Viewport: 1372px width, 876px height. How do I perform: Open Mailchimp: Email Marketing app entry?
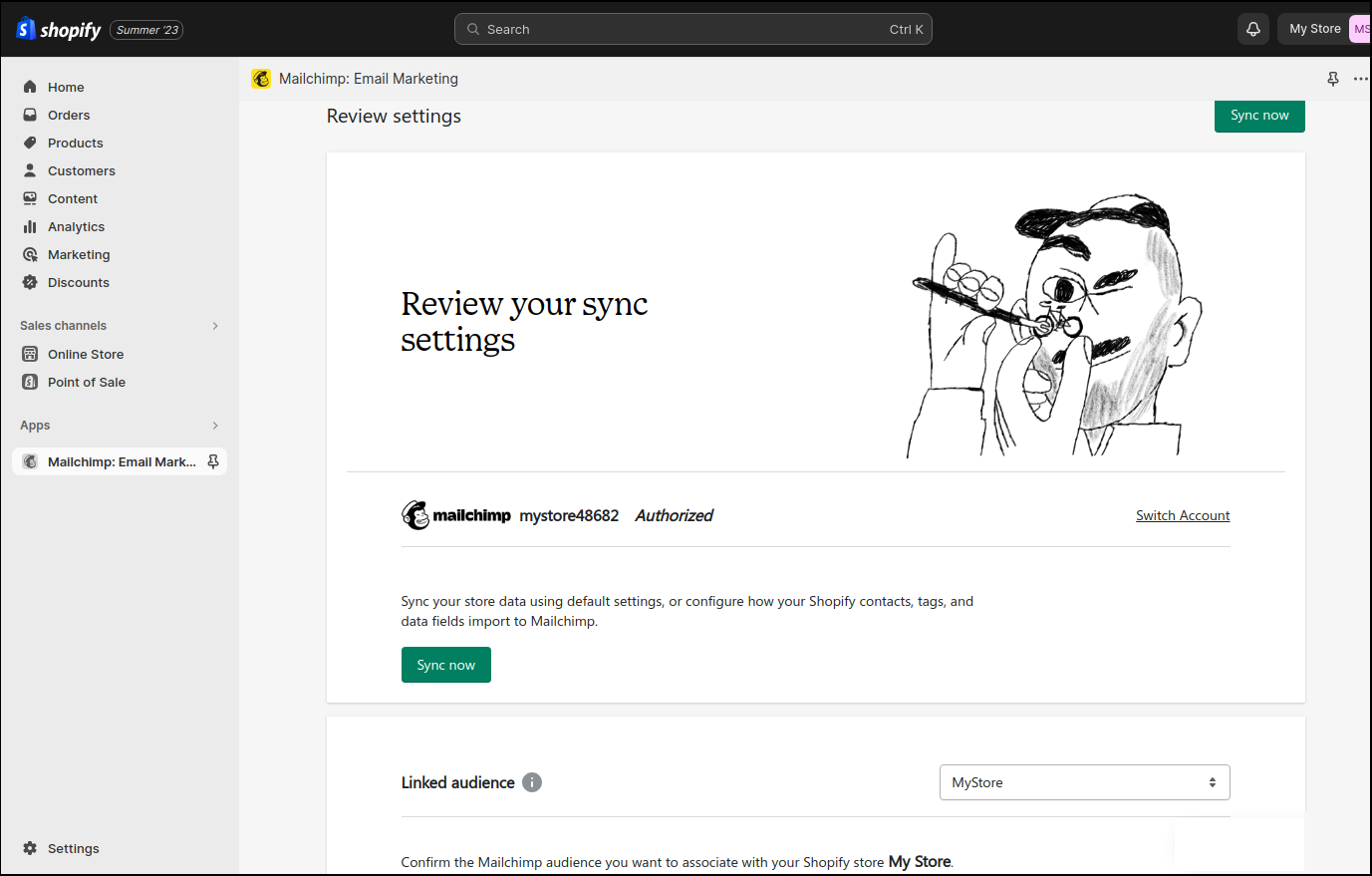click(120, 461)
